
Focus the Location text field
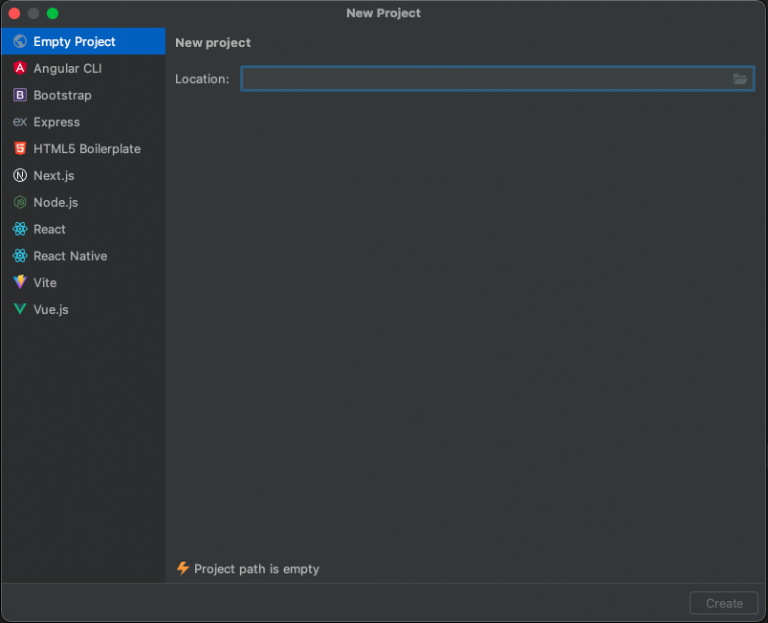pos(485,79)
